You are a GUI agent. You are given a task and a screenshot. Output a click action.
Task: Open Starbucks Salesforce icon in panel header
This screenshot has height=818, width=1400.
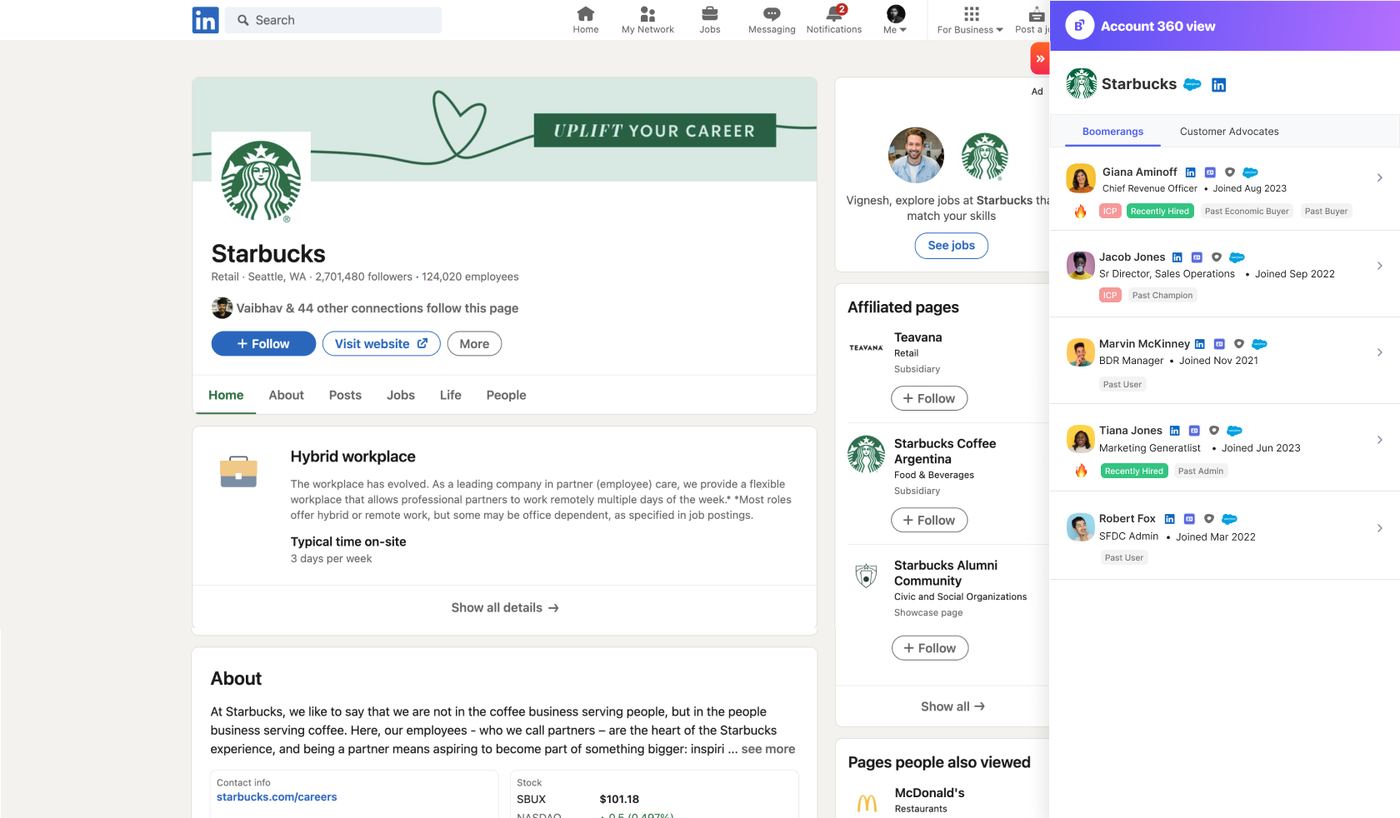(1192, 85)
